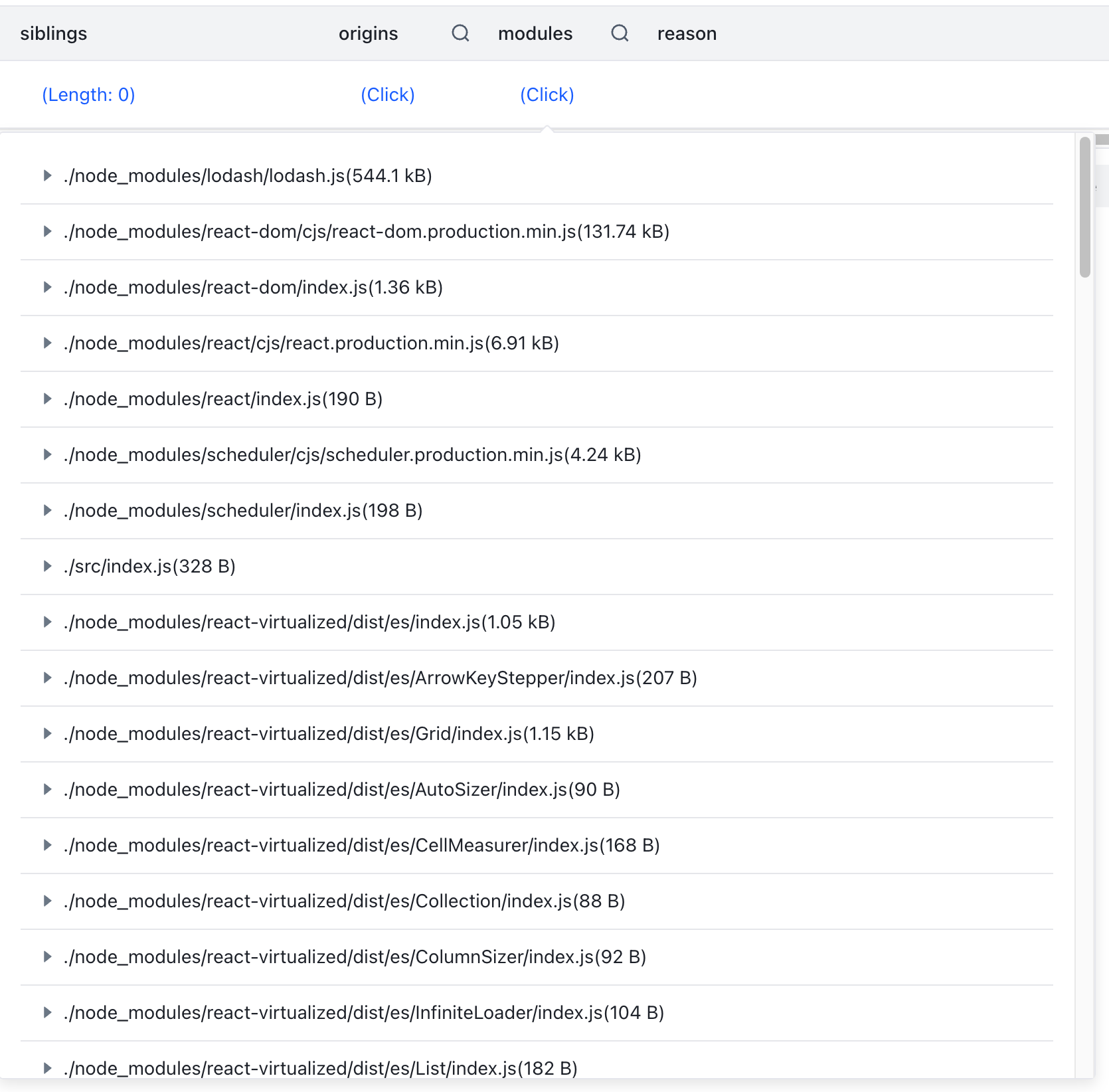The height and width of the screenshot is (1092, 1109).
Task: Select text AutoSizer/index.js(90 B)
Action: [x=518, y=789]
